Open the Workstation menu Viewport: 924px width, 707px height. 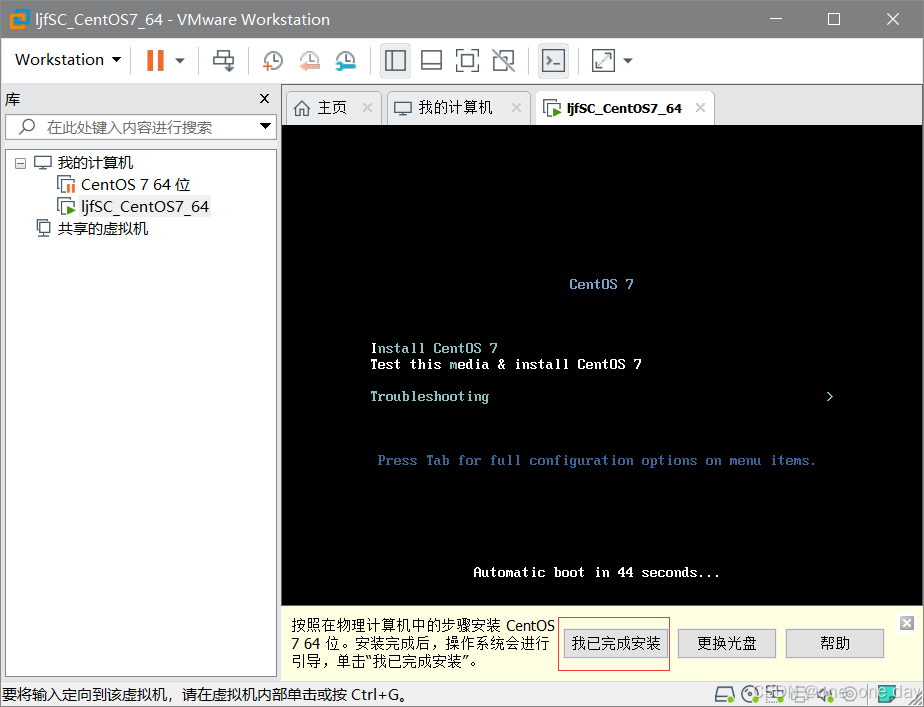tap(68, 60)
